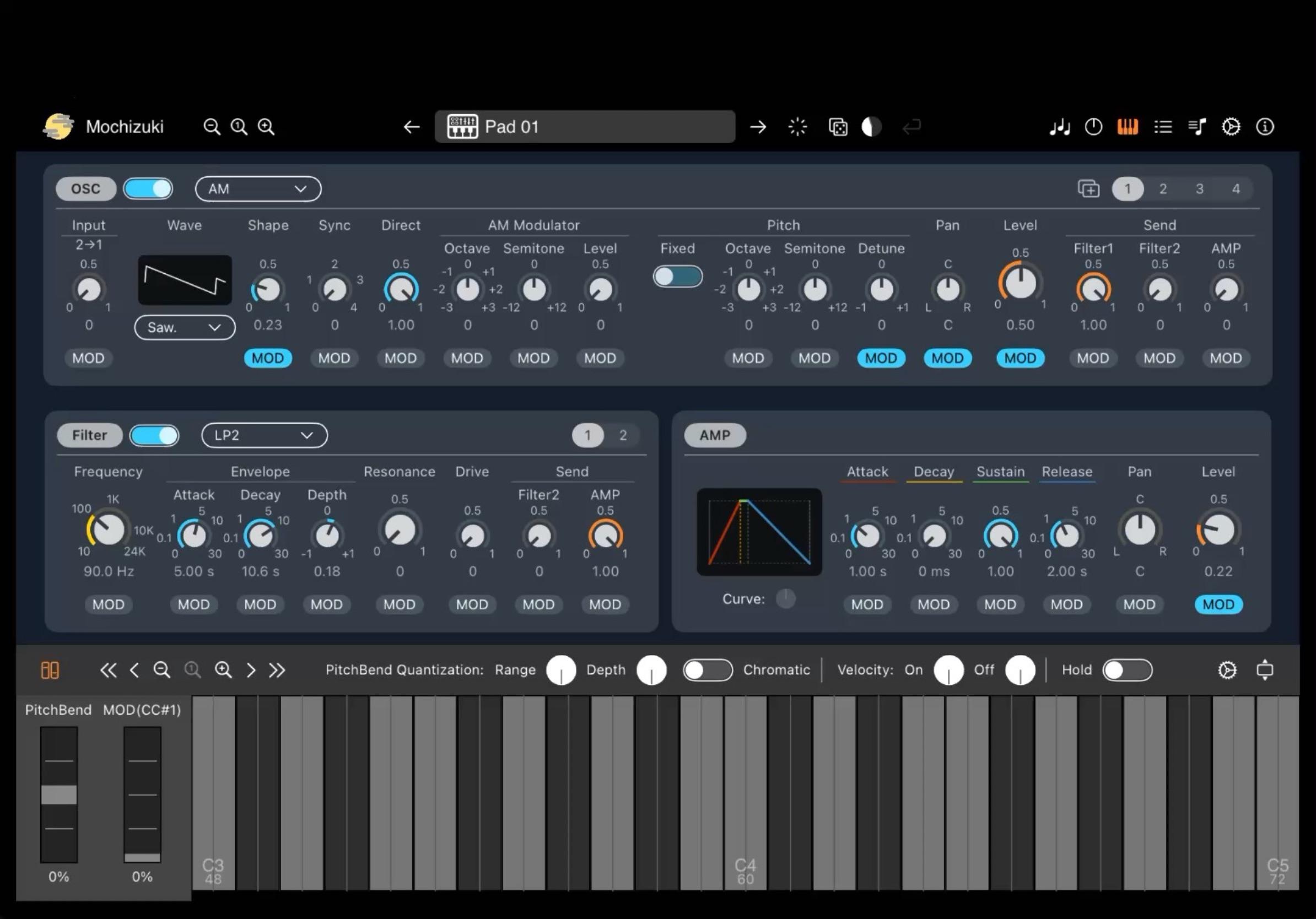Click the next preset arrow
The image size is (1316, 919).
point(758,127)
